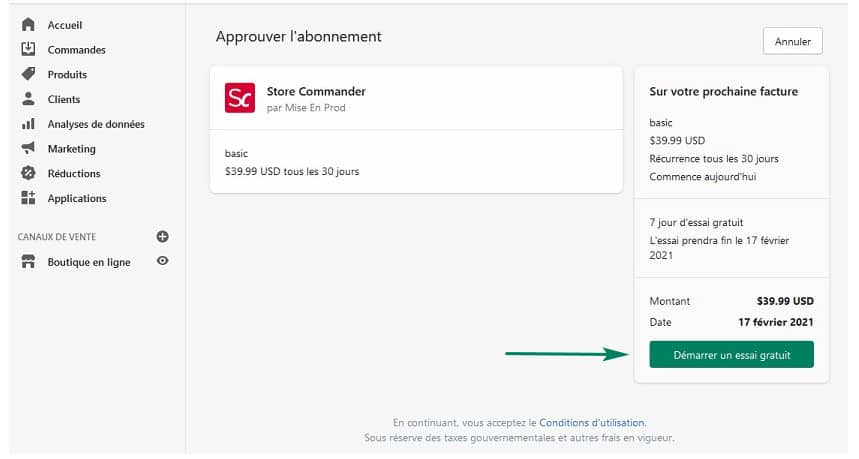Click the Clients person icon
The height and width of the screenshot is (459, 859).
coord(28,99)
